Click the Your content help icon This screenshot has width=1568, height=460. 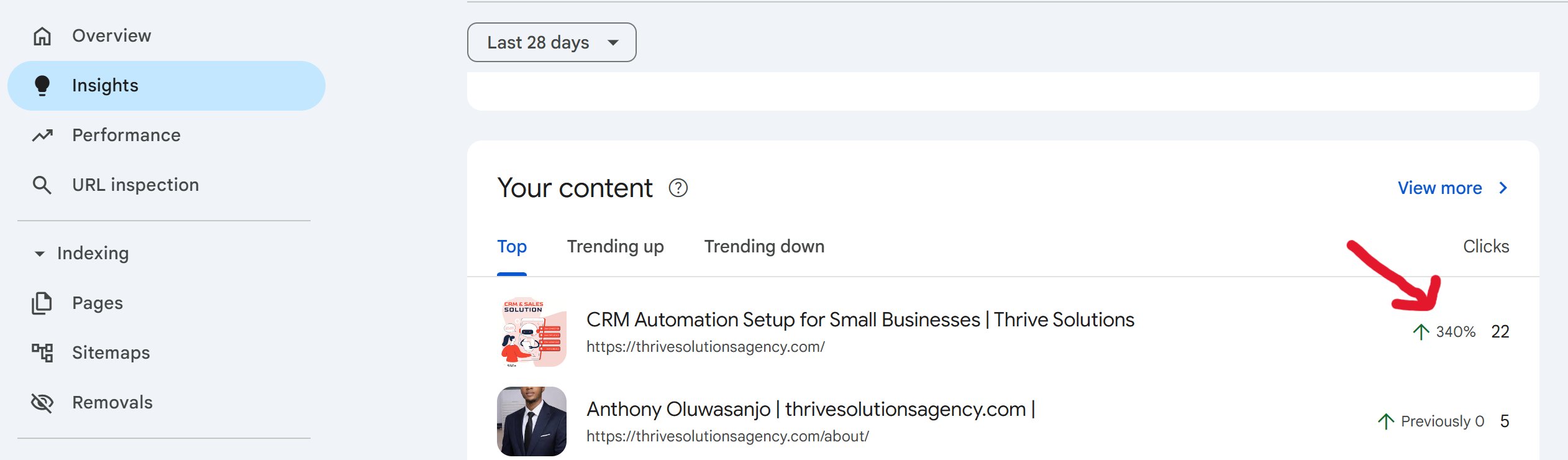[678, 188]
